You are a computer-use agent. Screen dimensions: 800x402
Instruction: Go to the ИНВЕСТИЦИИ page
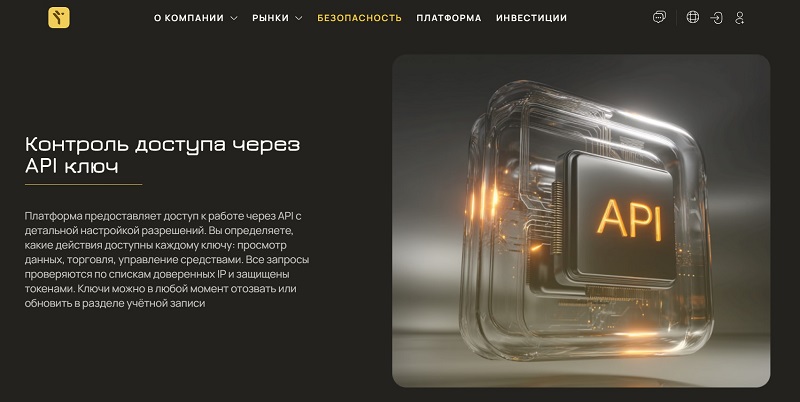[x=531, y=18]
